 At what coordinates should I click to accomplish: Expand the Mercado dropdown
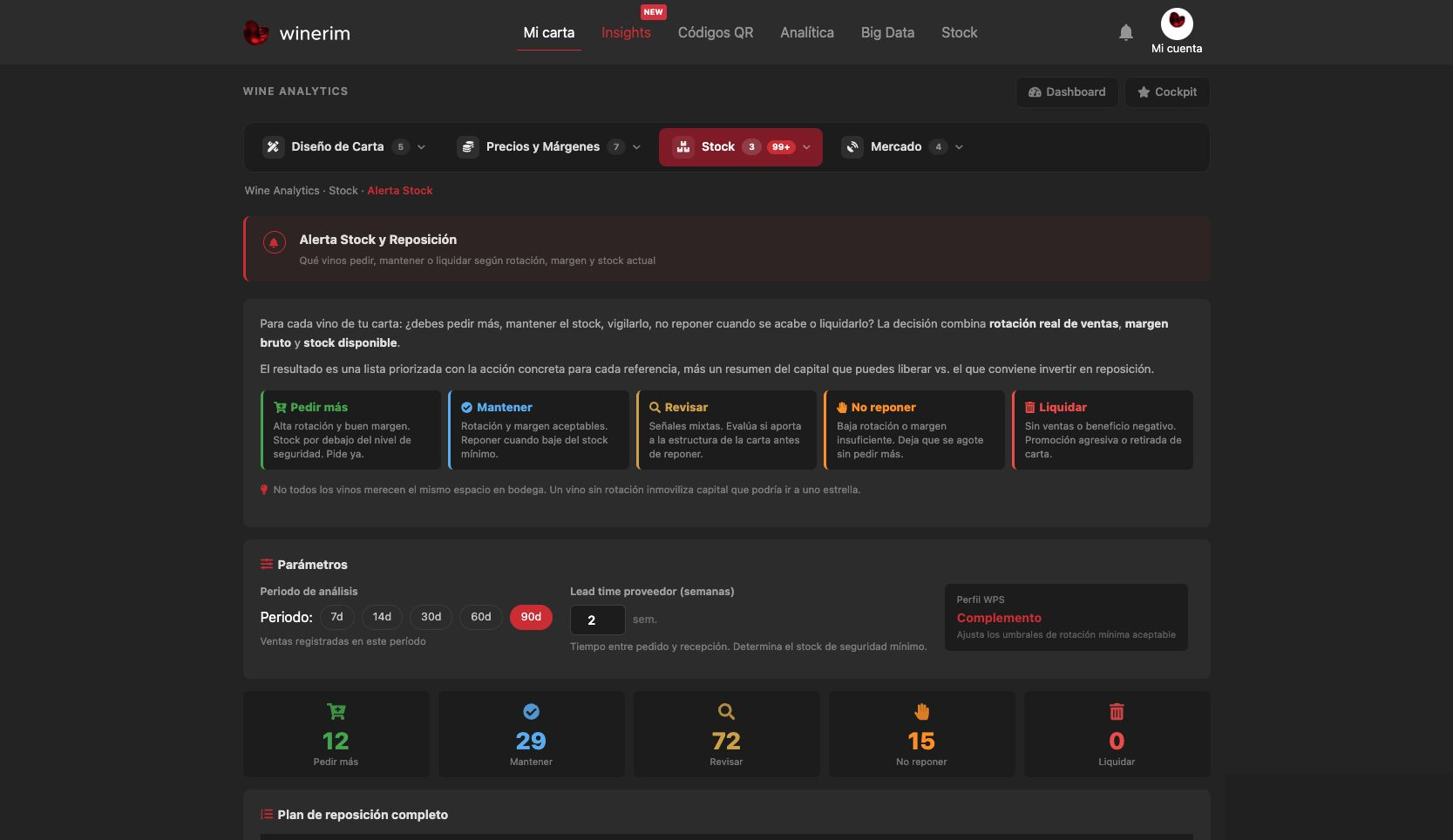click(959, 147)
